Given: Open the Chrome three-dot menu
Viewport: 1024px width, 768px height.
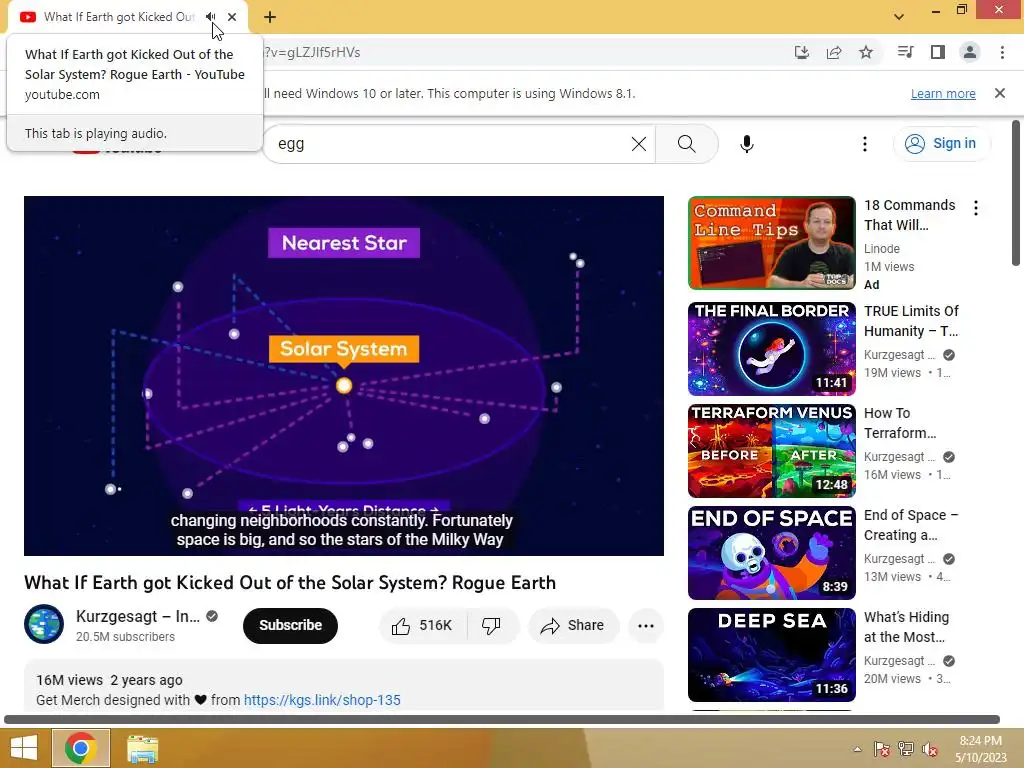Looking at the screenshot, I should [1002, 52].
